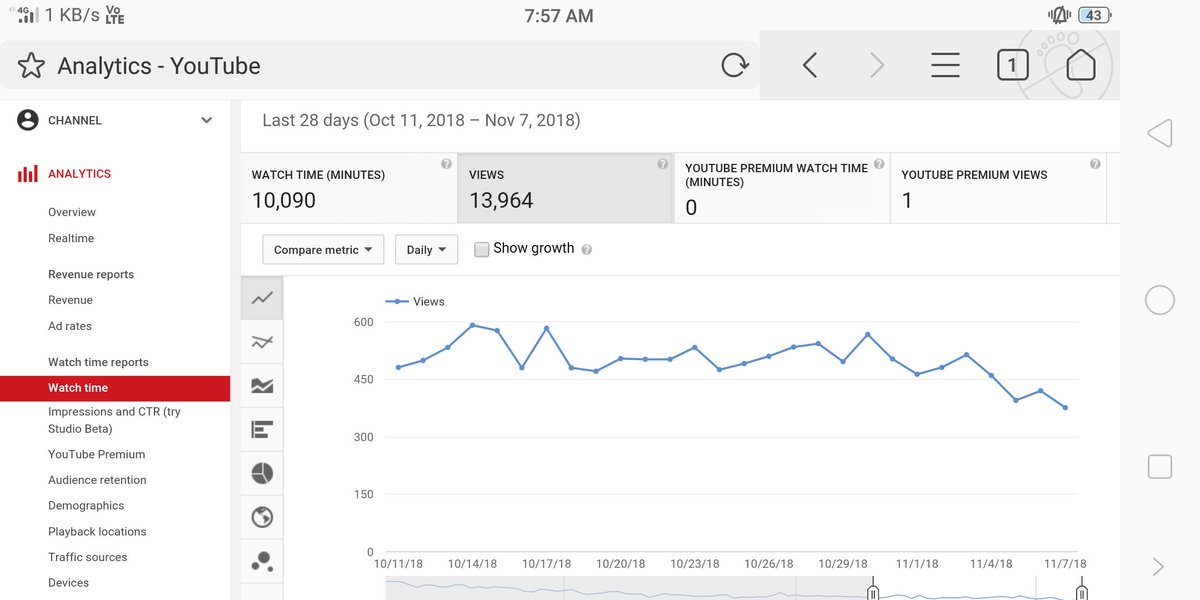Open the Daily granularity dropdown
1200x600 pixels.
(x=426, y=250)
